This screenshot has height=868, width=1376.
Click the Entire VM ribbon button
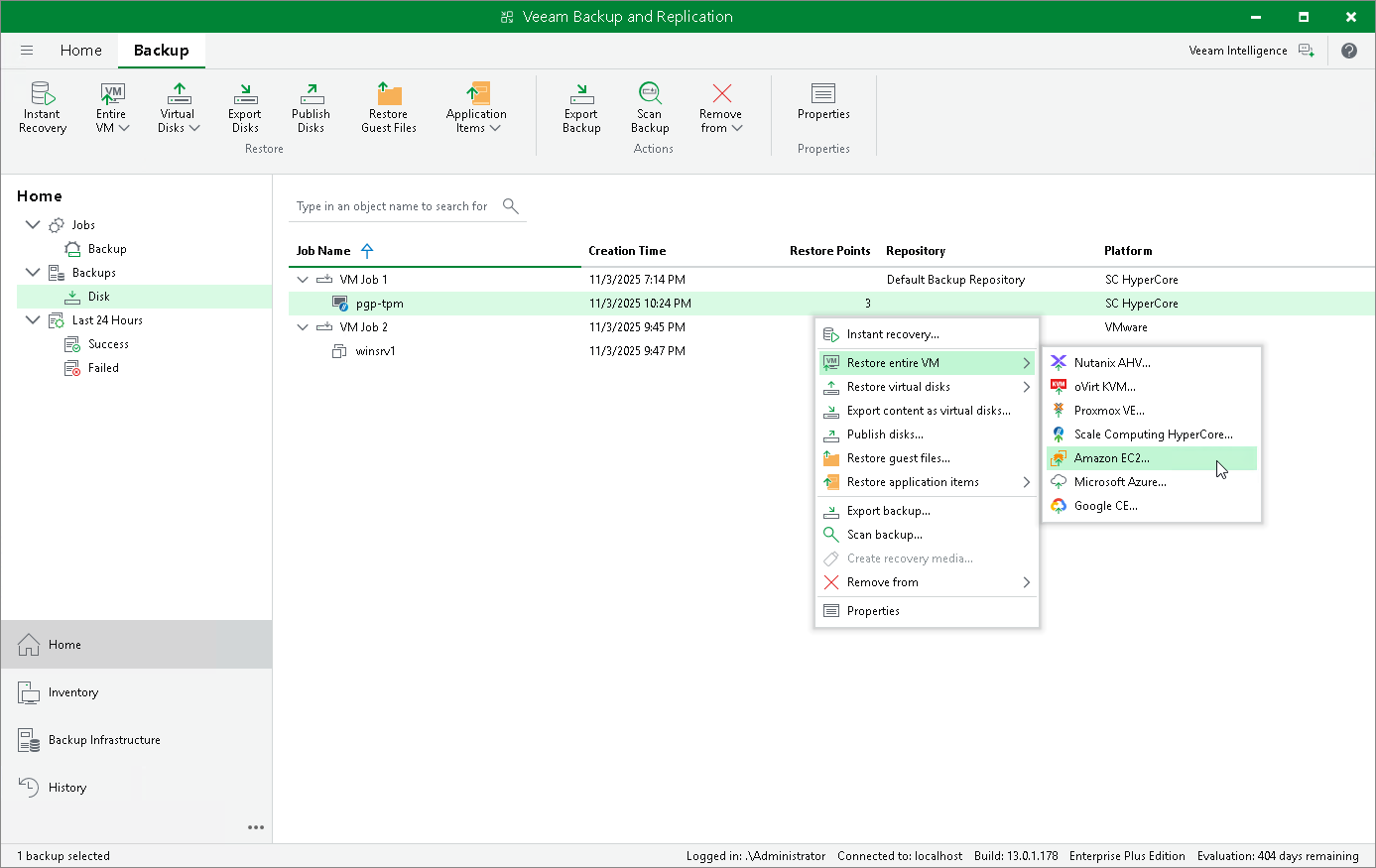112,108
